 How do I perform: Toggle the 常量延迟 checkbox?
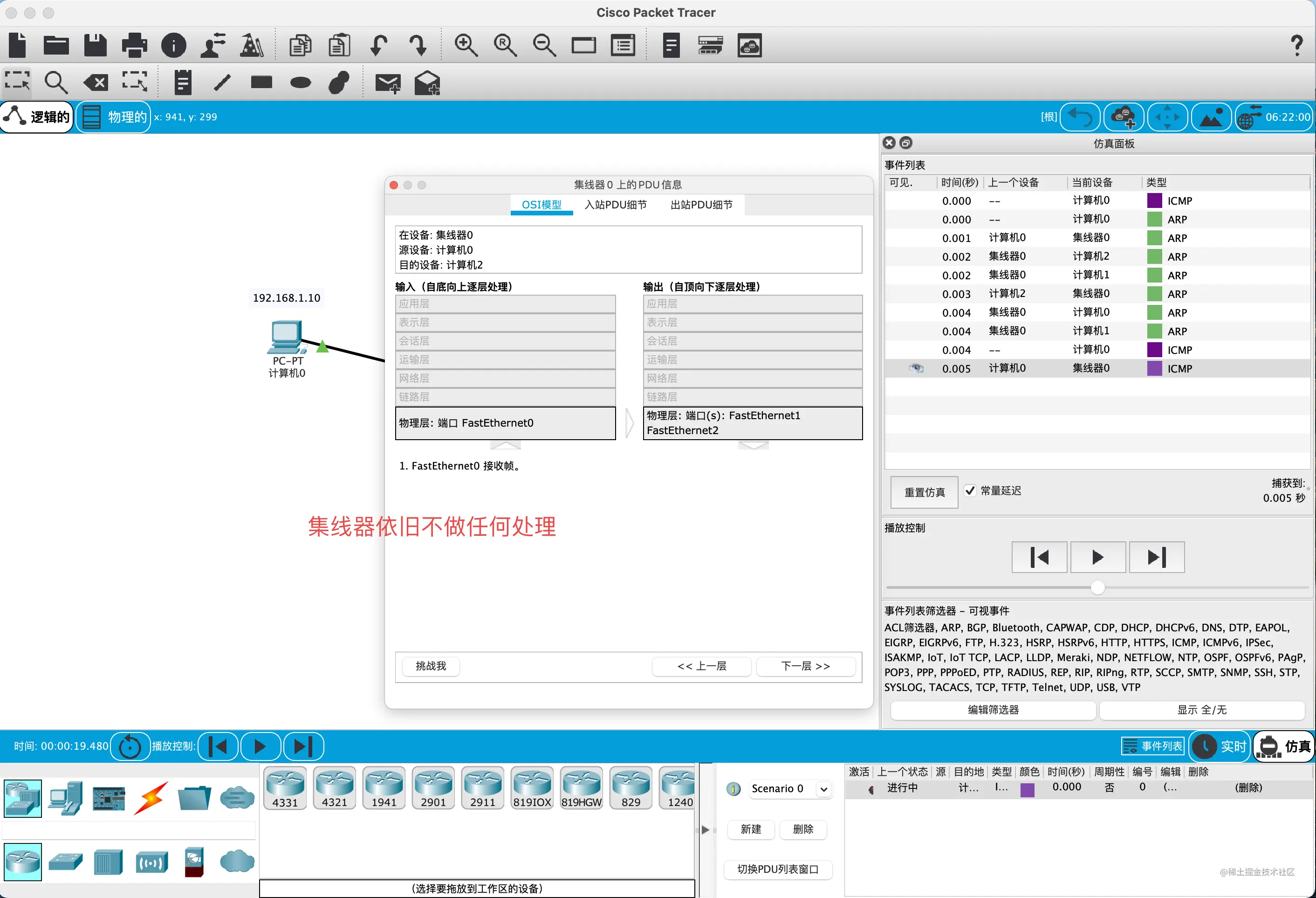click(x=970, y=490)
